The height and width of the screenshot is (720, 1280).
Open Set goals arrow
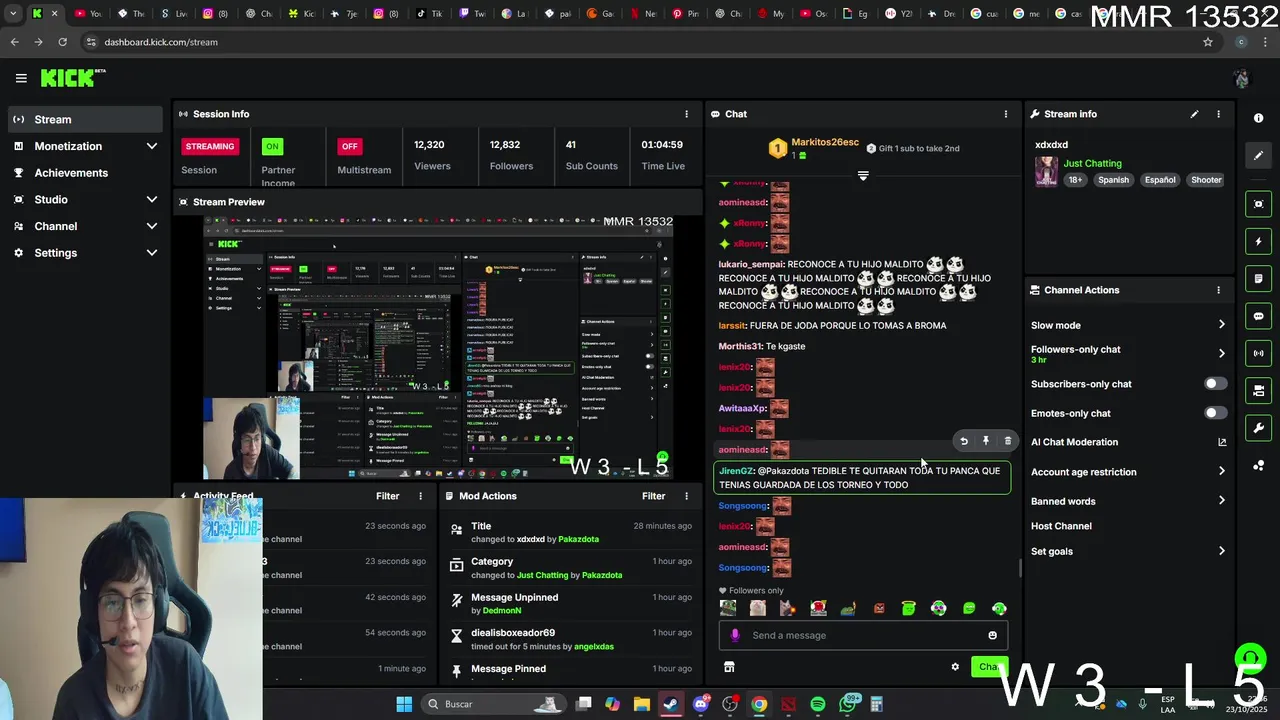pos(1221,551)
